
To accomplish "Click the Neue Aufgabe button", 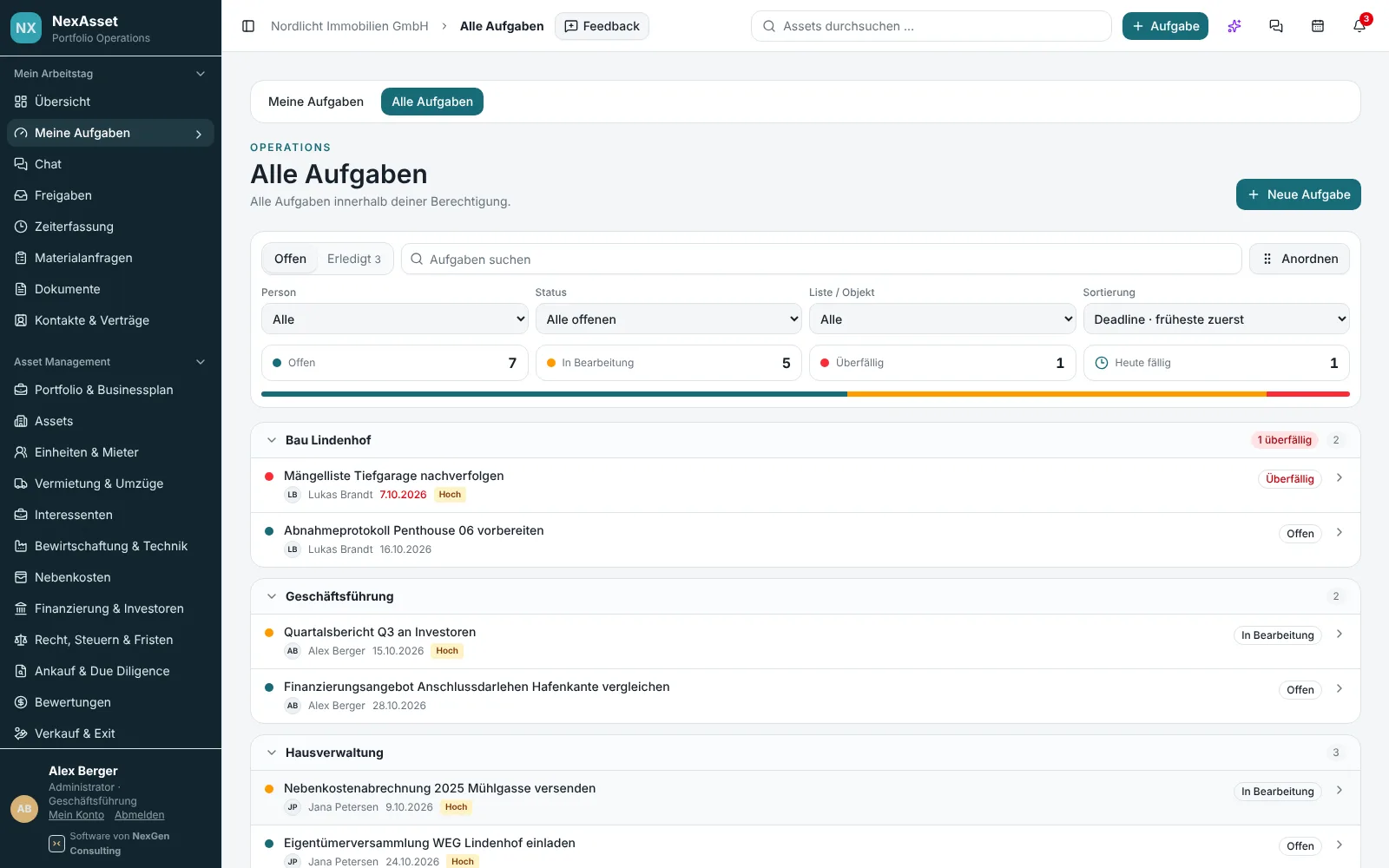I will (x=1298, y=194).
